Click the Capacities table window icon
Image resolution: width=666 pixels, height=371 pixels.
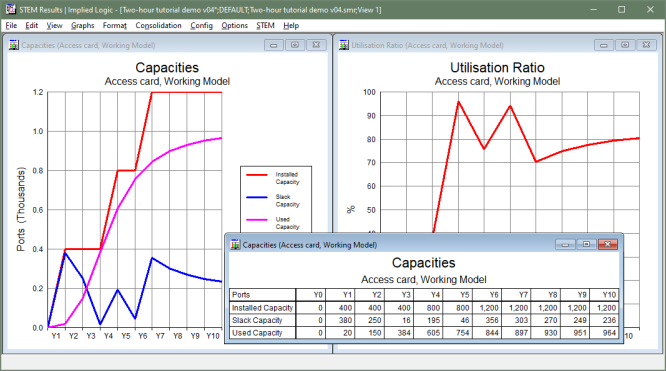click(x=235, y=244)
